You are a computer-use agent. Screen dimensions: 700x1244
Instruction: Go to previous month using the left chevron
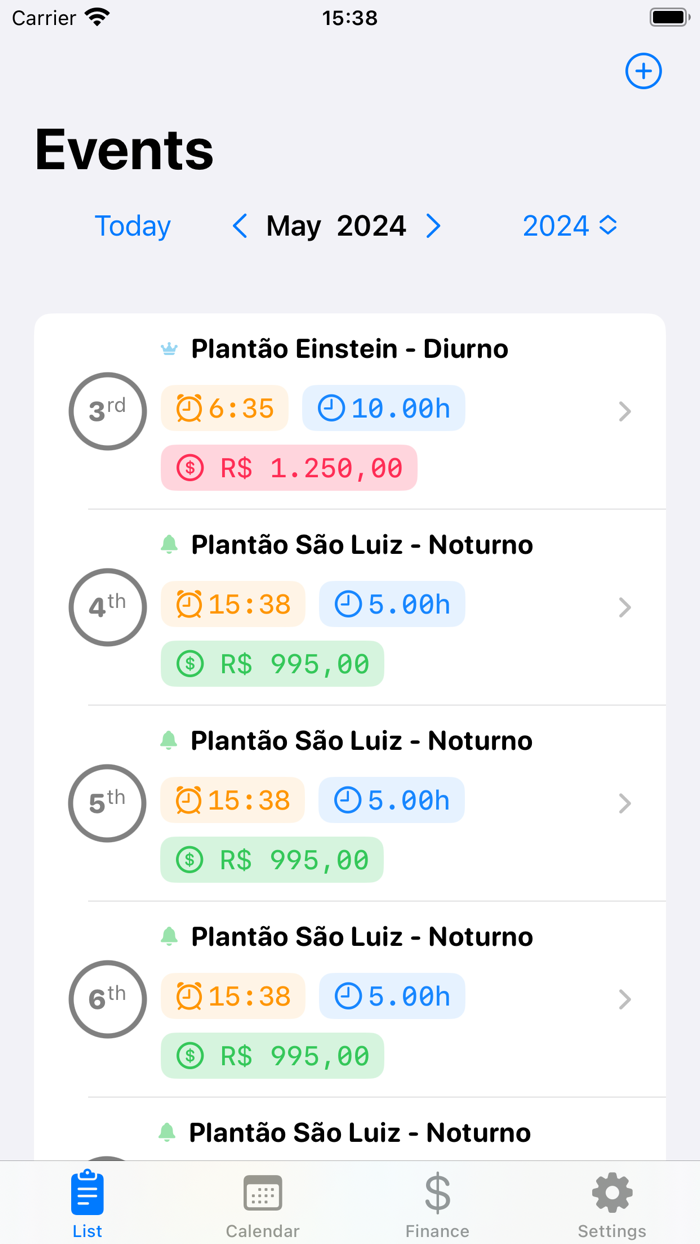point(240,226)
